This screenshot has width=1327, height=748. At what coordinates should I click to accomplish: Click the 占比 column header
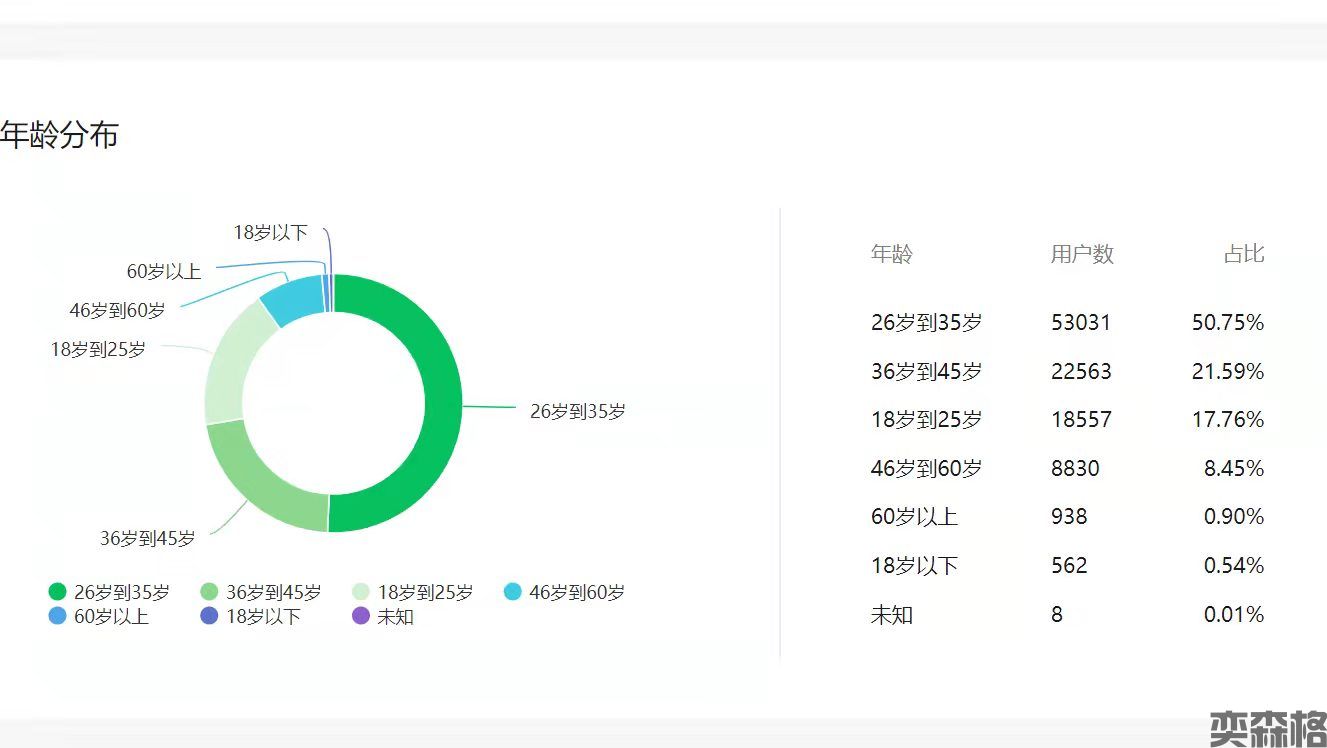tap(1243, 254)
